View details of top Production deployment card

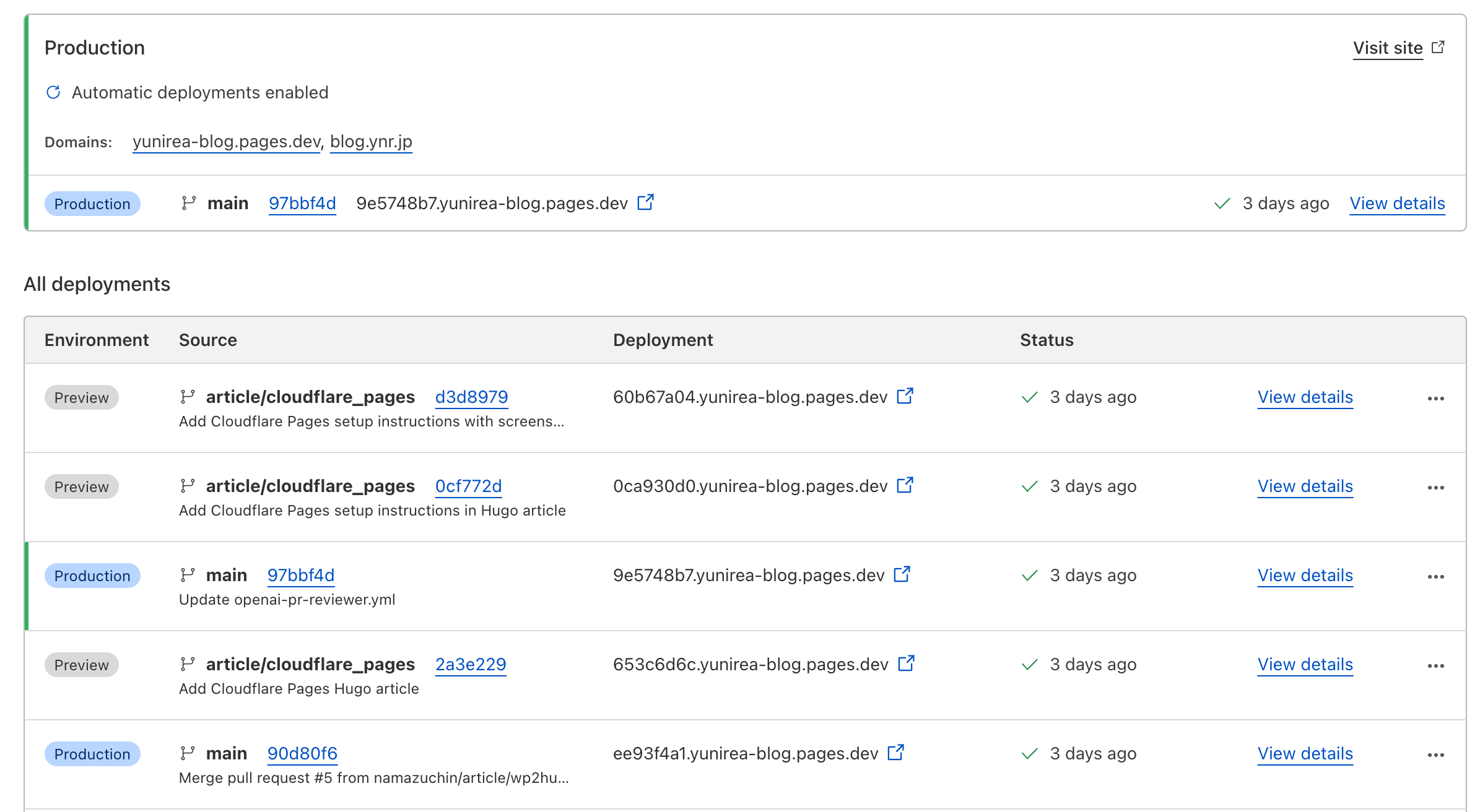click(1397, 203)
